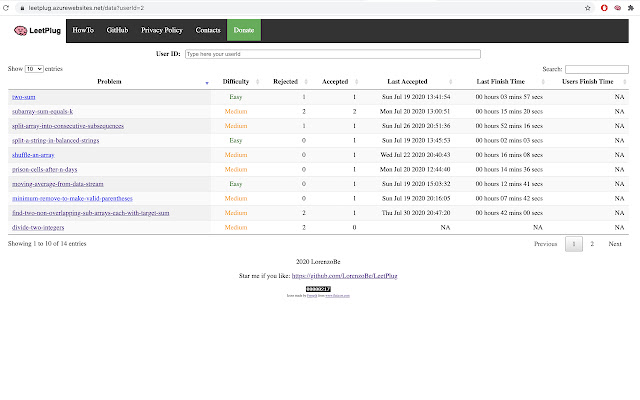640x400 pixels.
Task: Open the Privacy Policy page
Action: coord(160,31)
